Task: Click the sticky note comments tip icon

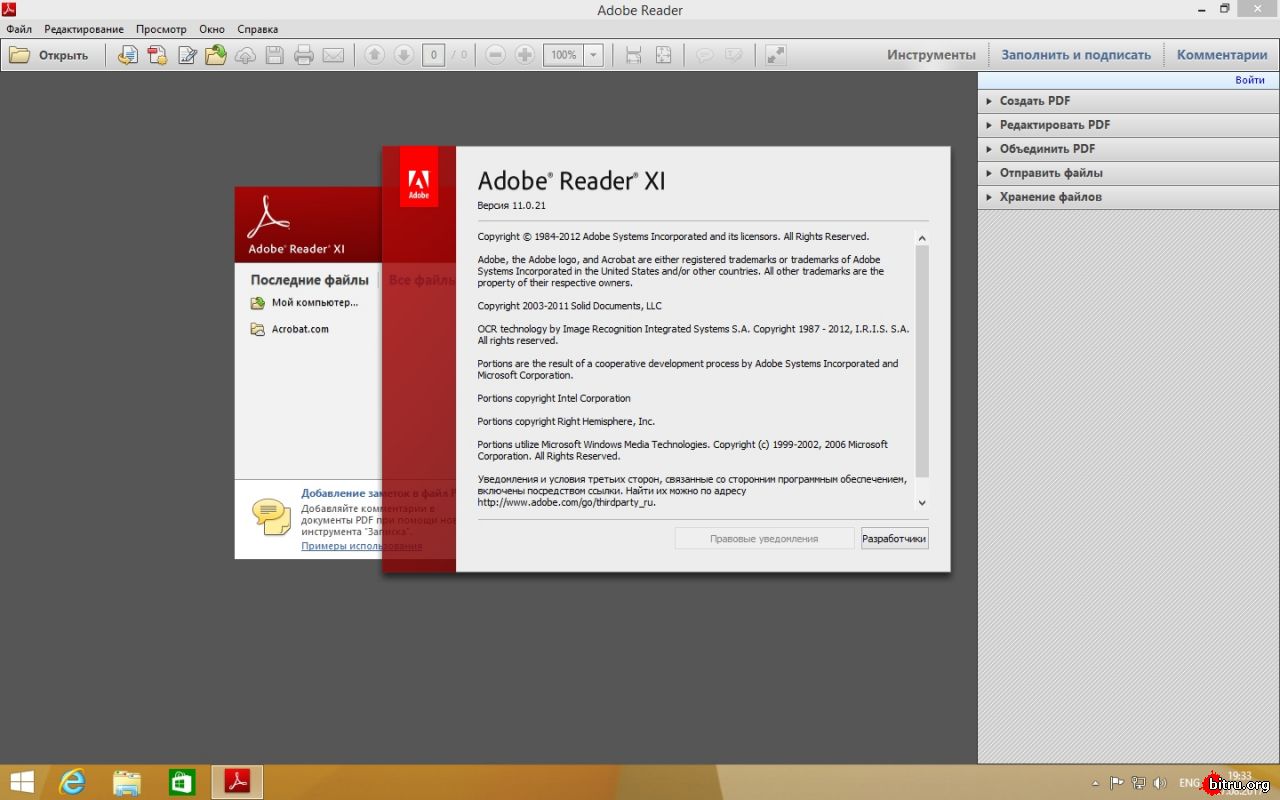Action: [271, 516]
